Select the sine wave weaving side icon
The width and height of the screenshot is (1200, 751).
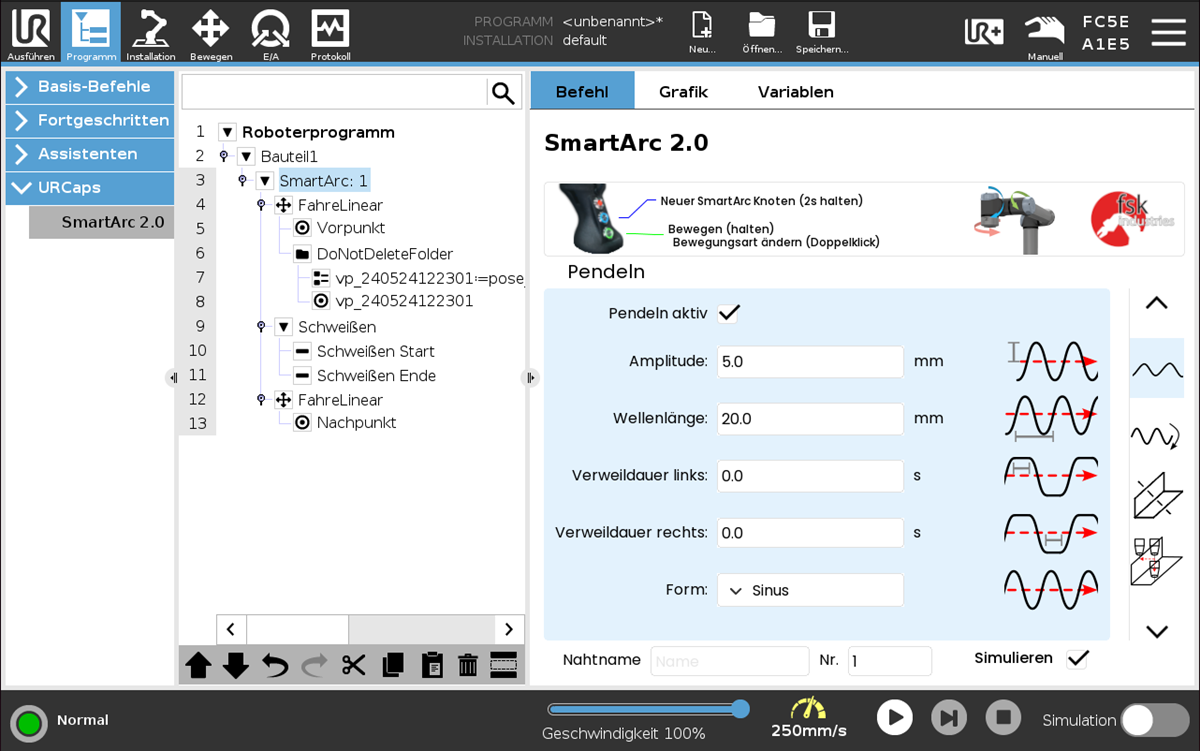[x=1157, y=368]
